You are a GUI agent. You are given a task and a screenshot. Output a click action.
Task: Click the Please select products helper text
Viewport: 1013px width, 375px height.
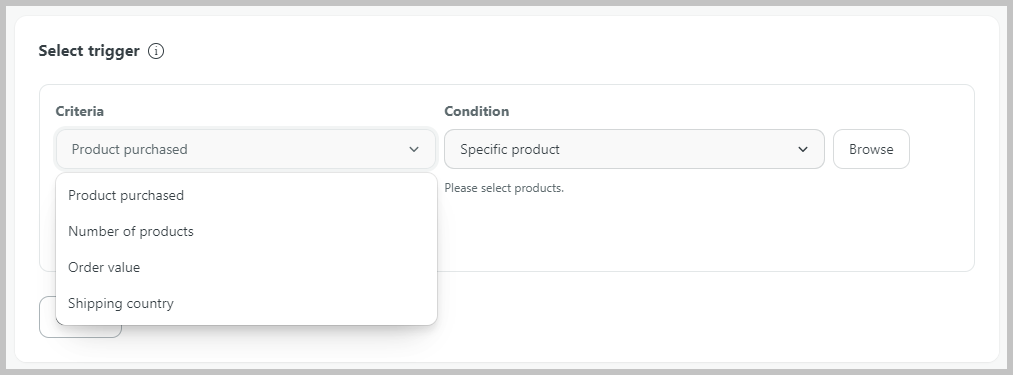coord(504,188)
